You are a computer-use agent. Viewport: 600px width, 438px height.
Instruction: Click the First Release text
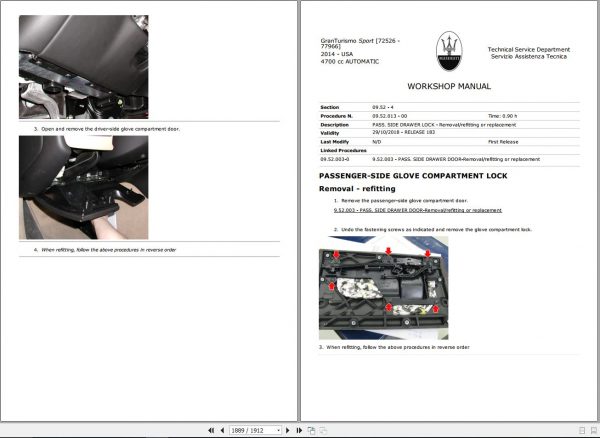(503, 142)
